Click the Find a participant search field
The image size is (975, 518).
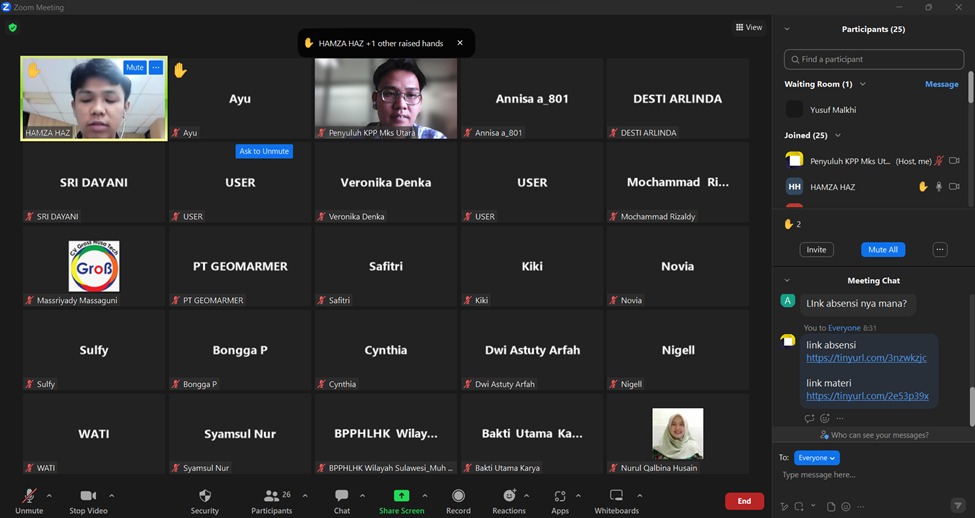point(874,60)
